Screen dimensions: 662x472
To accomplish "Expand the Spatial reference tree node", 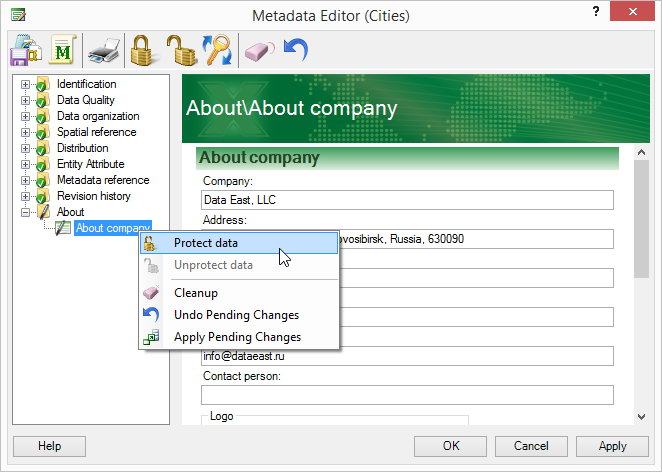I will point(25,132).
